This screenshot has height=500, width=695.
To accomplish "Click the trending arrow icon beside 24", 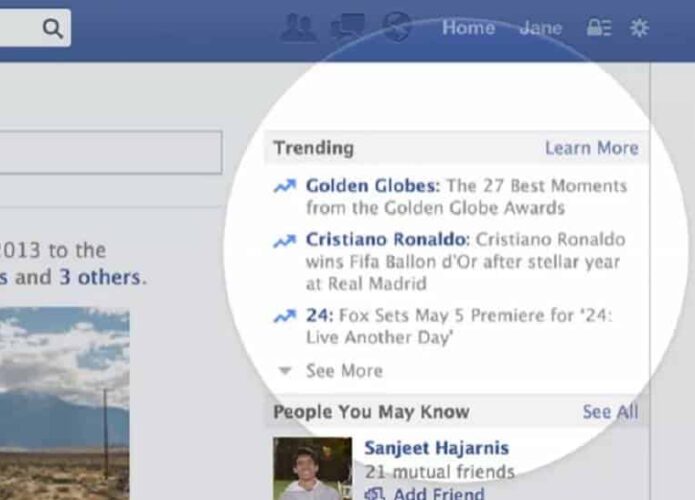I will [285, 316].
